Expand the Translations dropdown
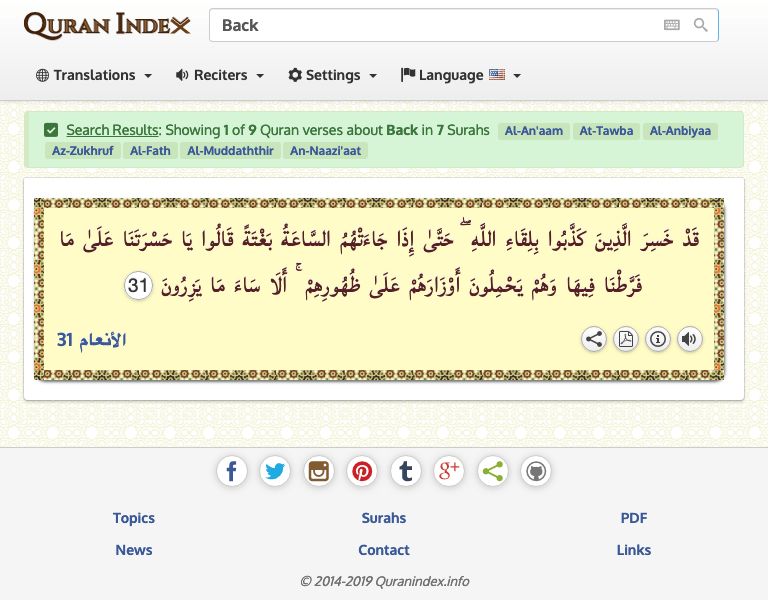The image size is (768, 600). (x=94, y=75)
